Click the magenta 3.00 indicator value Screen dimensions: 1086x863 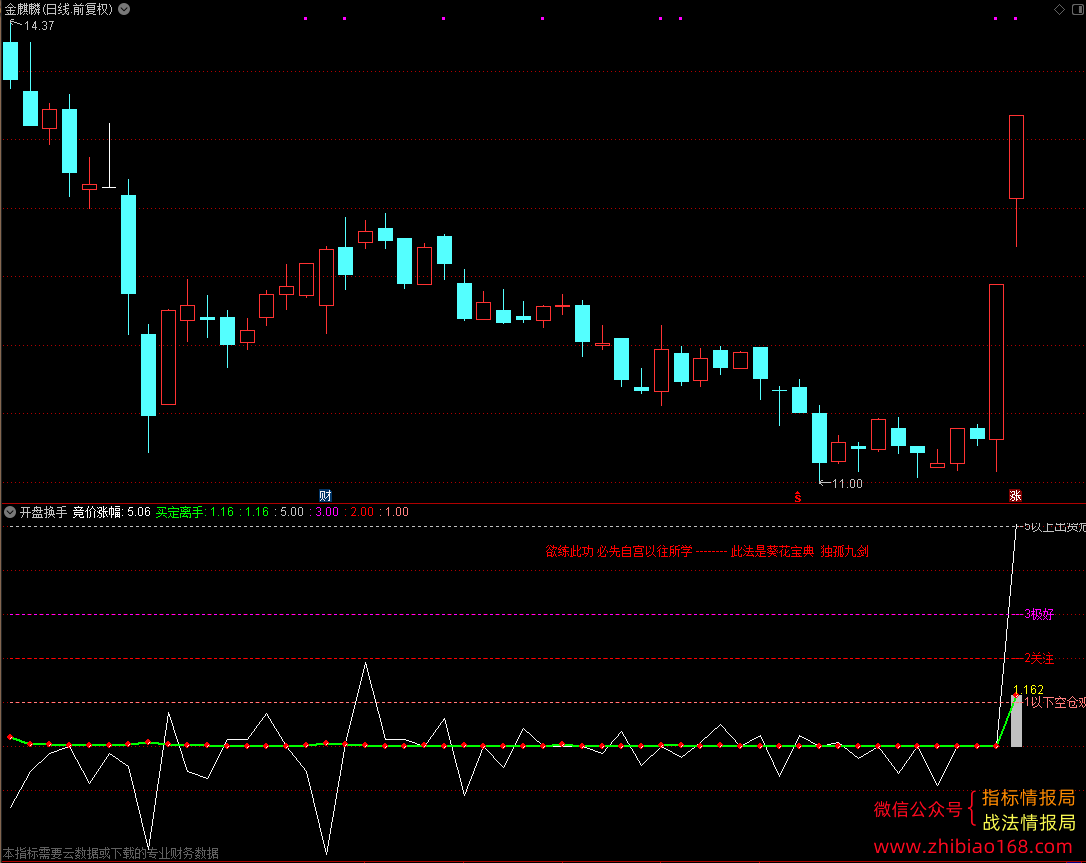pyautogui.click(x=327, y=512)
